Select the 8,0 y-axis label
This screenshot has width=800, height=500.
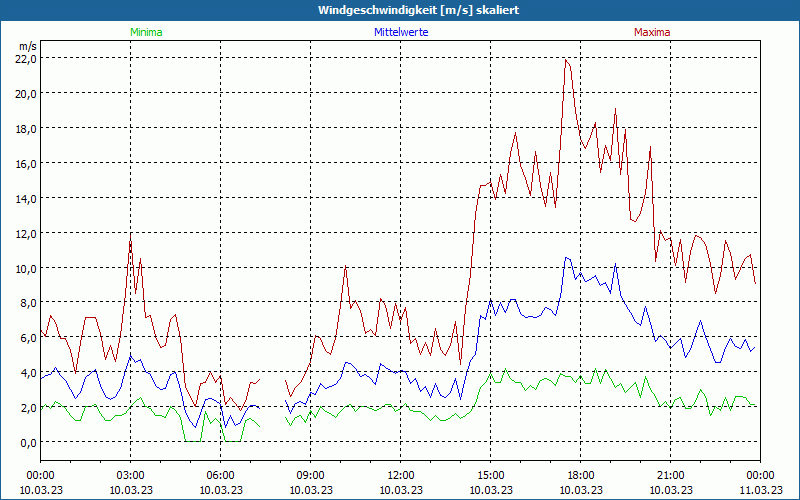tap(28, 303)
